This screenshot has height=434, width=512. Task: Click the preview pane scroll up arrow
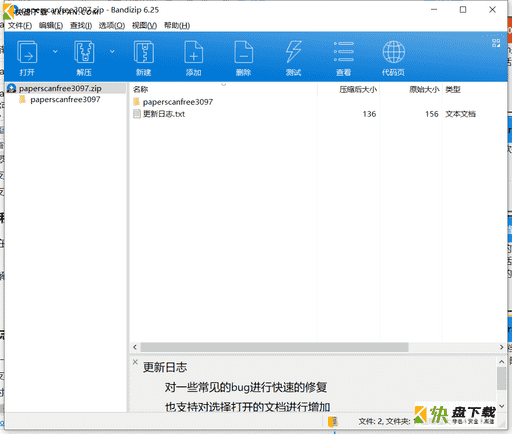point(501,362)
